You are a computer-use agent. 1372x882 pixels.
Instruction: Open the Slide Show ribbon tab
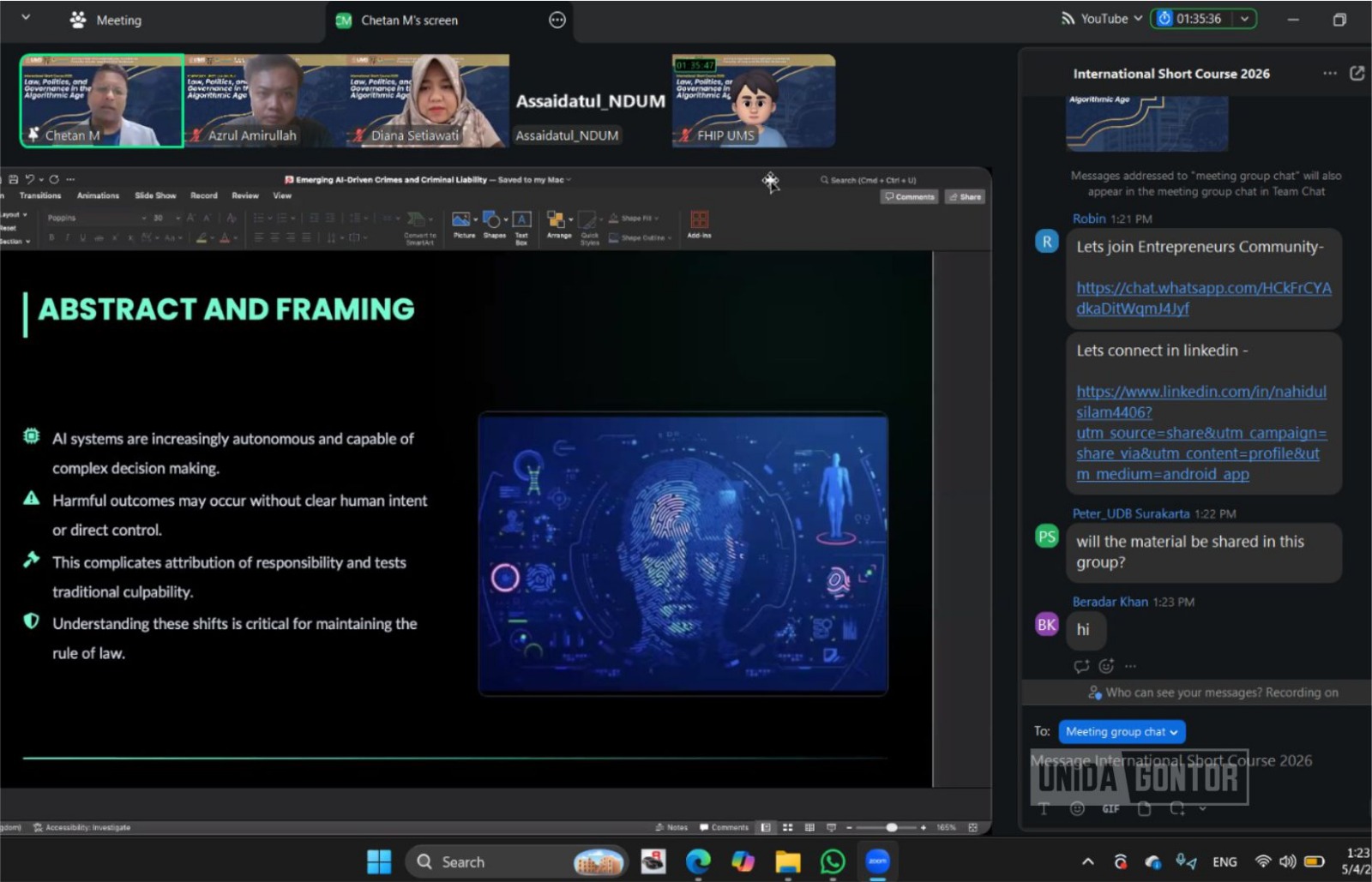(x=155, y=195)
